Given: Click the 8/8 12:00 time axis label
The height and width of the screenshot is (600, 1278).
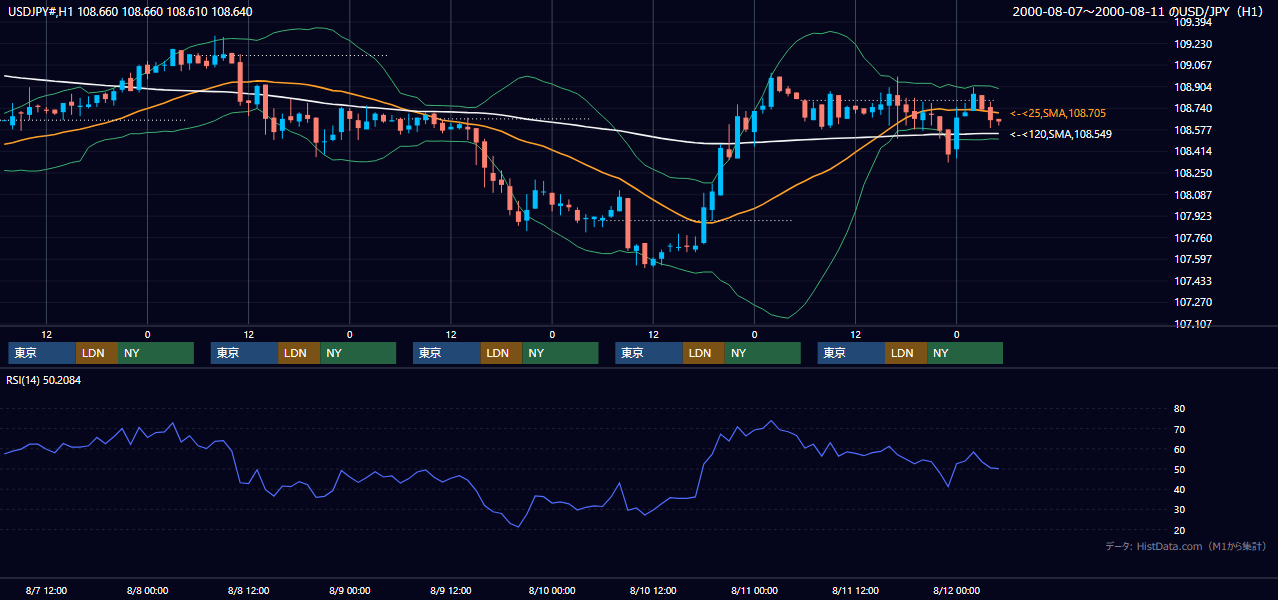Looking at the screenshot, I should coord(248,590).
